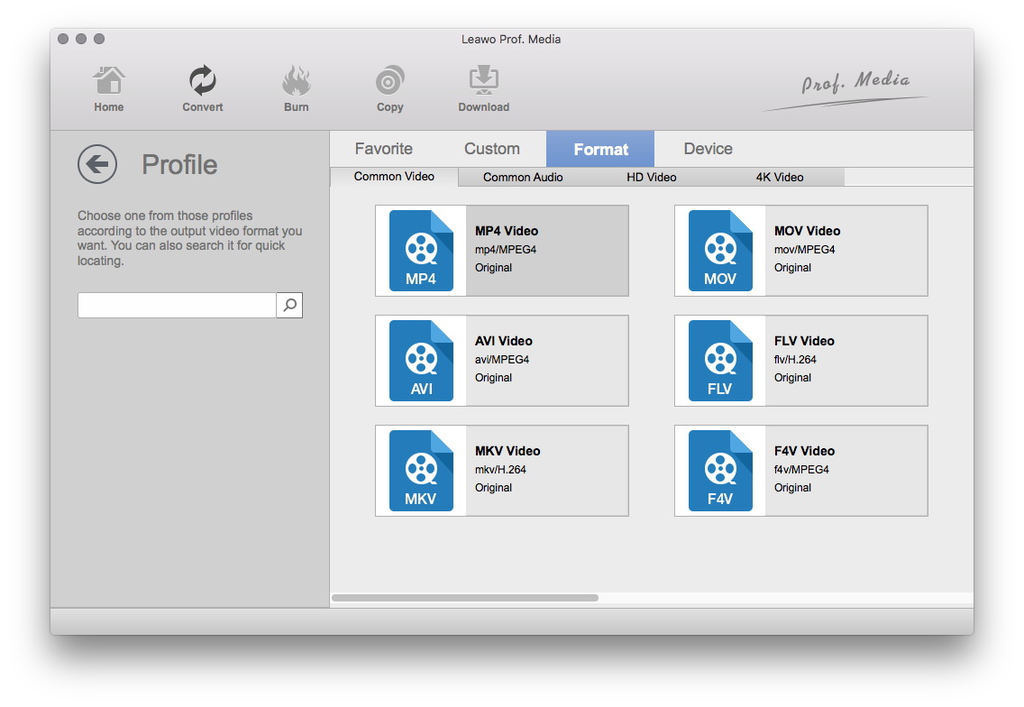Open the HD Video subtab
This screenshot has height=707, width=1024.
tap(651, 177)
